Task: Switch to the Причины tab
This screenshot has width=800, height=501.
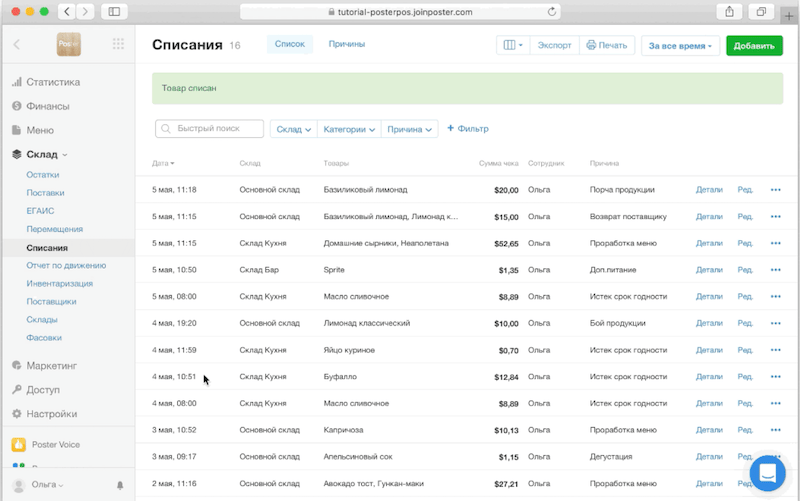Action: pos(346,44)
